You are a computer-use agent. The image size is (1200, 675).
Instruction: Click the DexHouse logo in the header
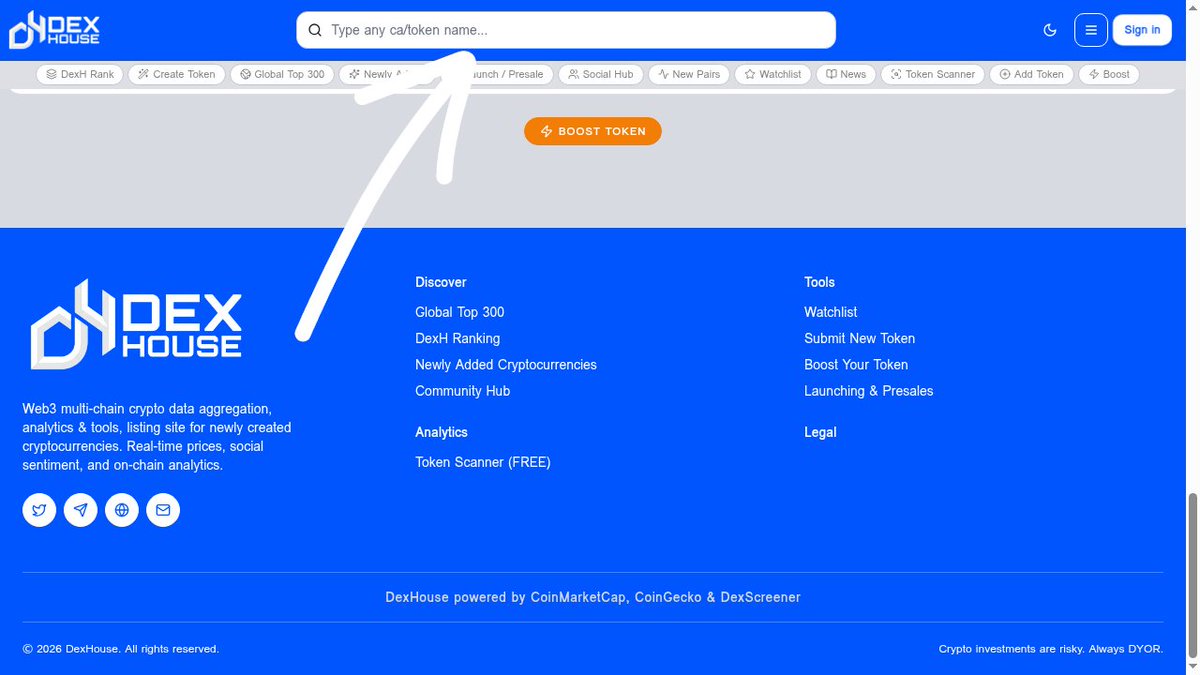[x=54, y=29]
